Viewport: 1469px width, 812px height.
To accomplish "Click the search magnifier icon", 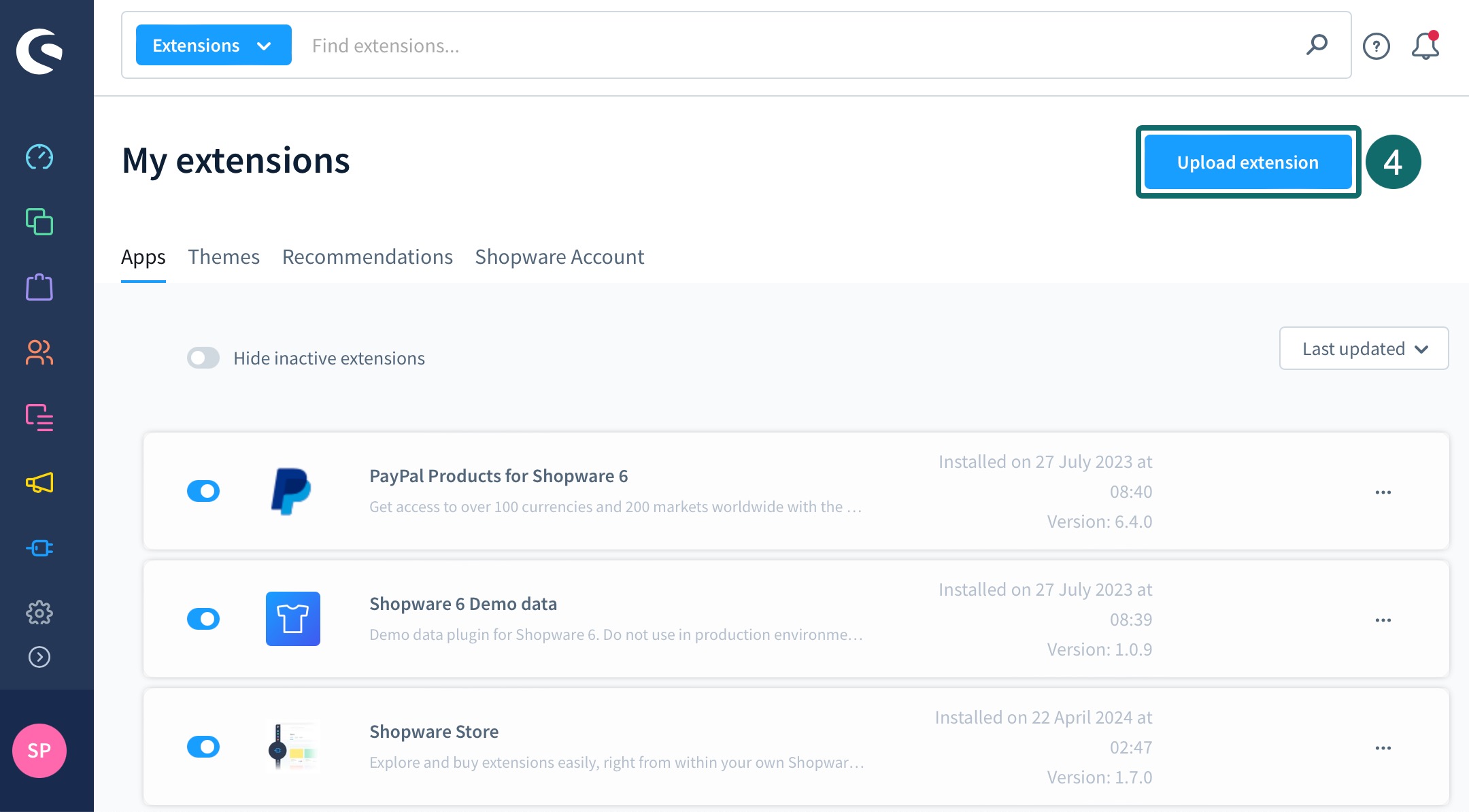I will [1317, 45].
